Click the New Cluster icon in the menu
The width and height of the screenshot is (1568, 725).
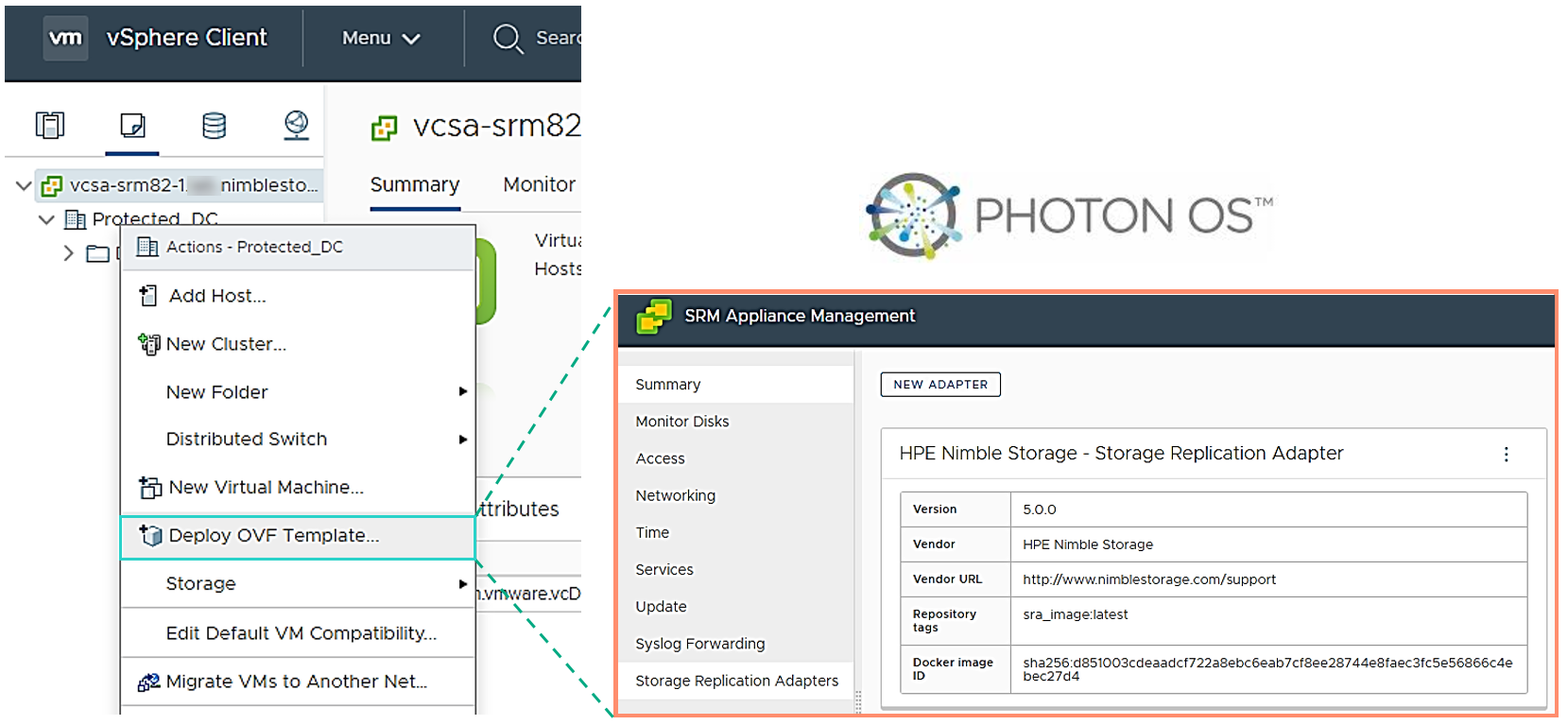(148, 344)
